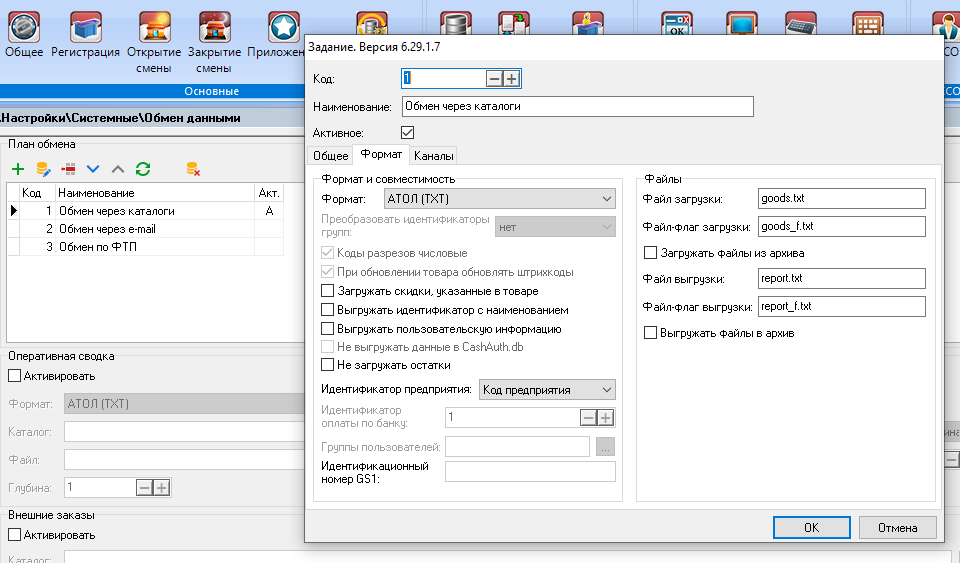Open the Формат АТОЛ (TXT) dropdown in dialog
The height and width of the screenshot is (563, 960).
(x=500, y=199)
